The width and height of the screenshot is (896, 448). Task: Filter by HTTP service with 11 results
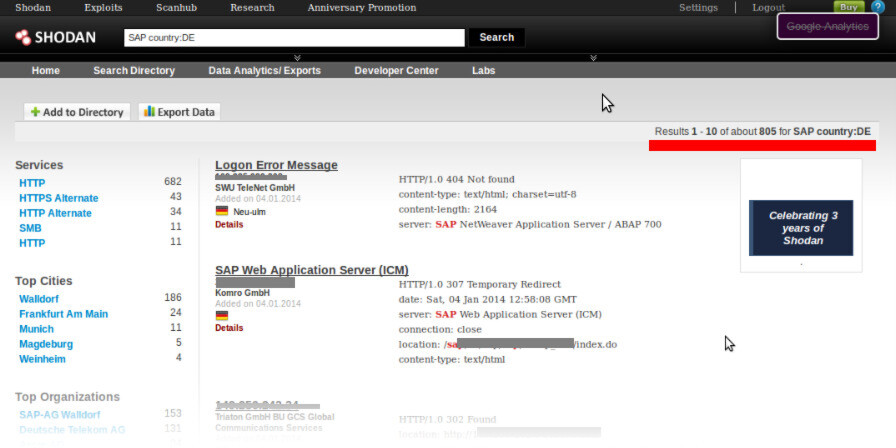[x=32, y=243]
